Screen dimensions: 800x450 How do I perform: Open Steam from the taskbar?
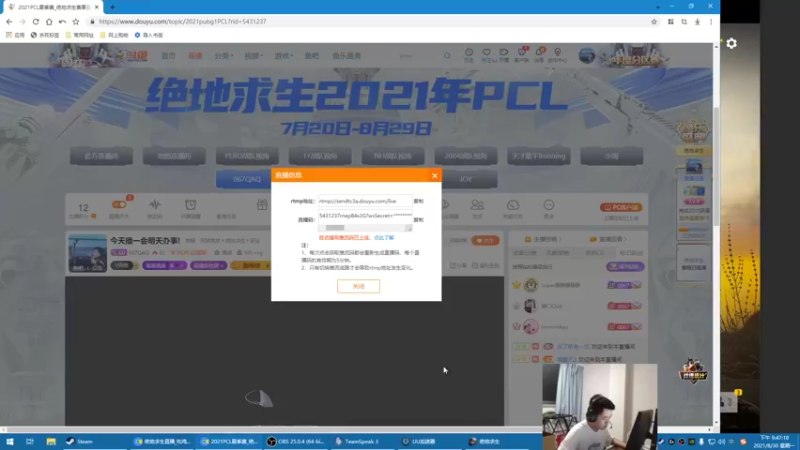[x=80, y=441]
